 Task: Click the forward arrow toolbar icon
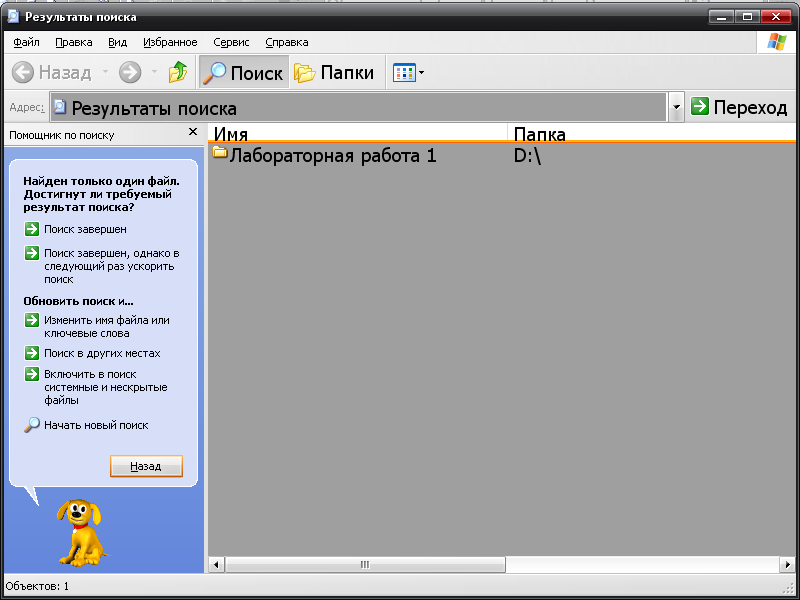coord(130,72)
